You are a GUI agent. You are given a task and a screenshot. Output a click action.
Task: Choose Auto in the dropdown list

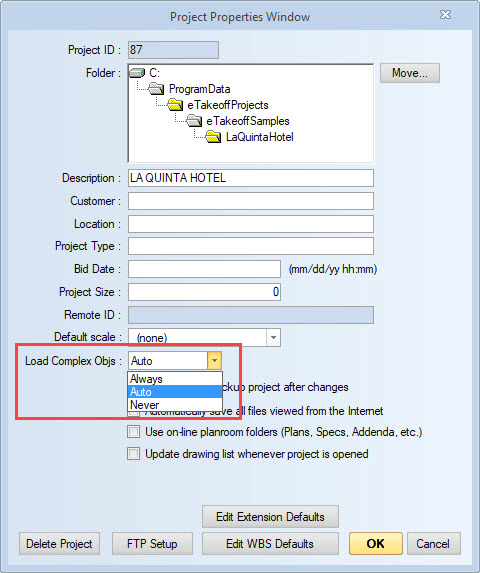tap(175, 392)
